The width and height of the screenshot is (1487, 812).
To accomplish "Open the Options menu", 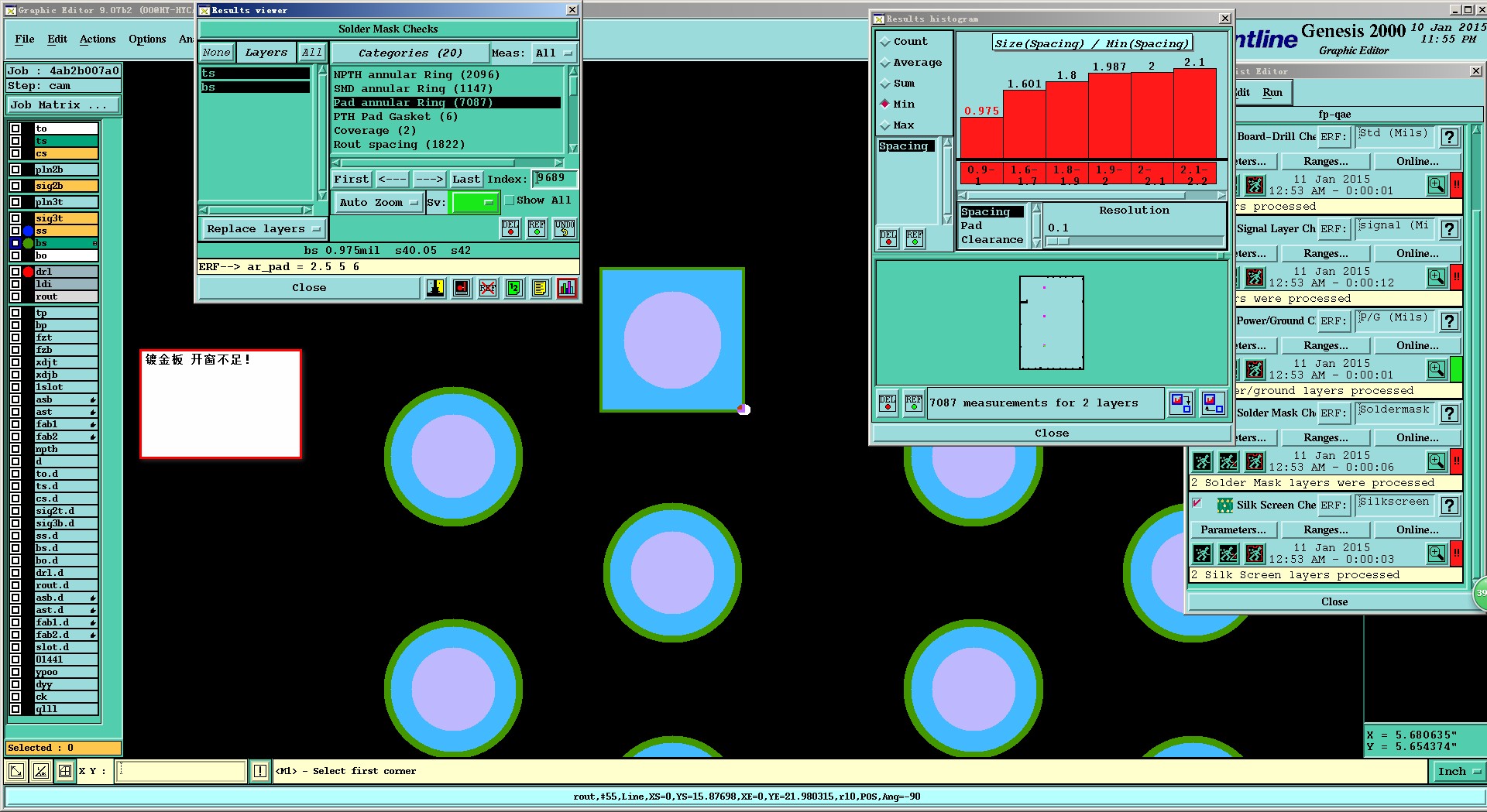I will click(147, 39).
